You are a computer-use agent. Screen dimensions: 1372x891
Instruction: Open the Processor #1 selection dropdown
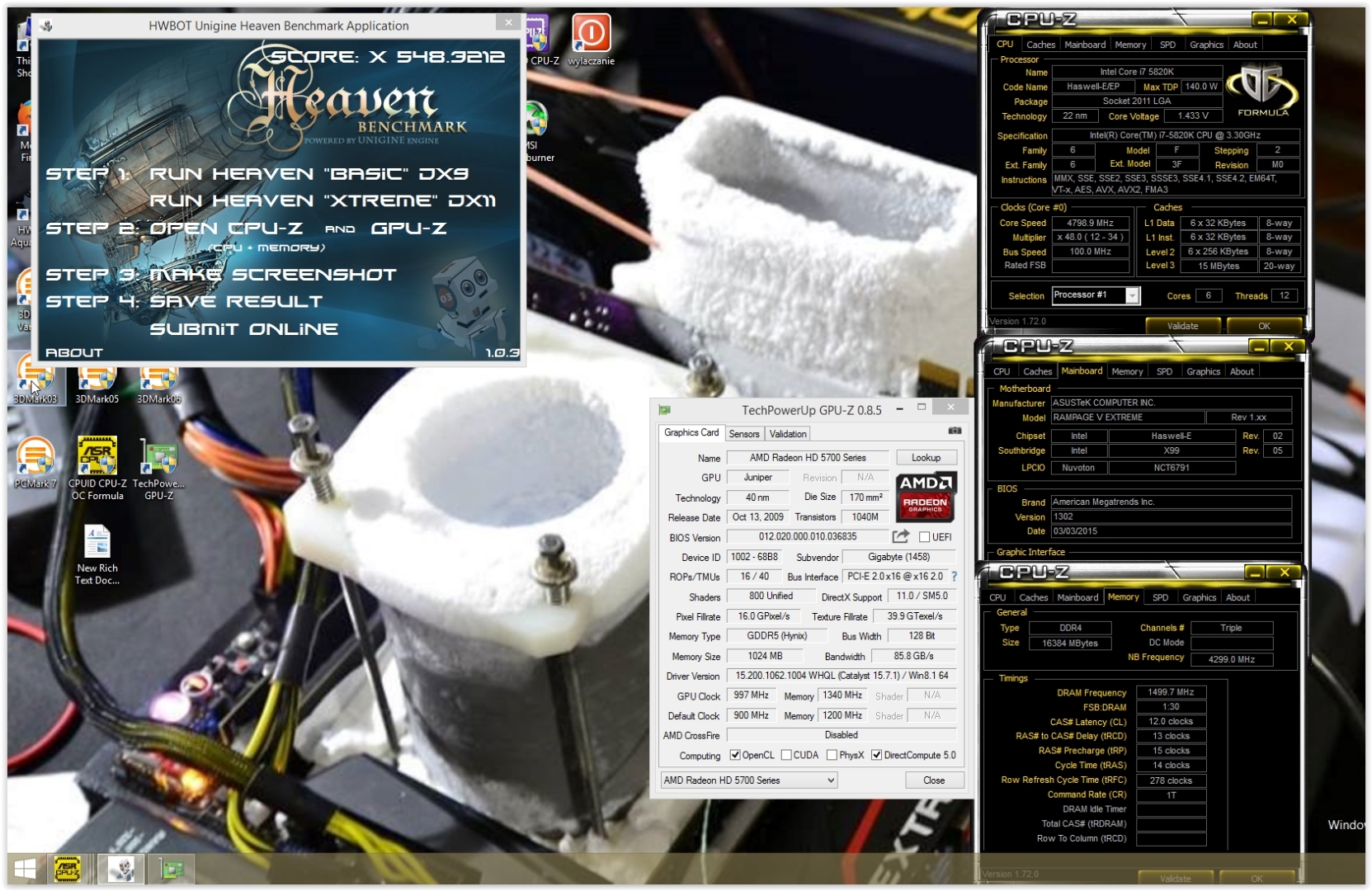(1096, 295)
